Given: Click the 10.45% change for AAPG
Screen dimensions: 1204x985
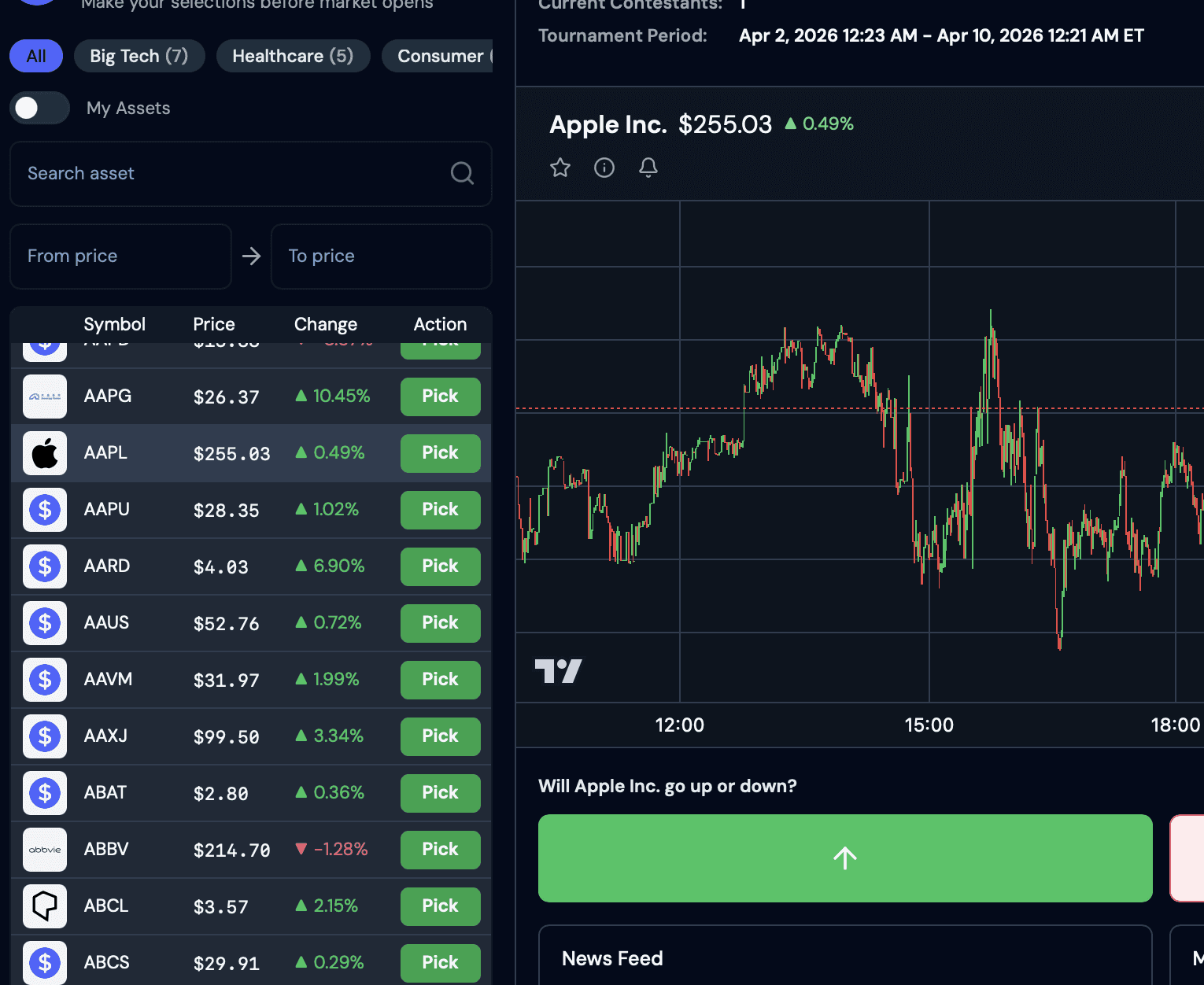Looking at the screenshot, I should click(x=333, y=397).
